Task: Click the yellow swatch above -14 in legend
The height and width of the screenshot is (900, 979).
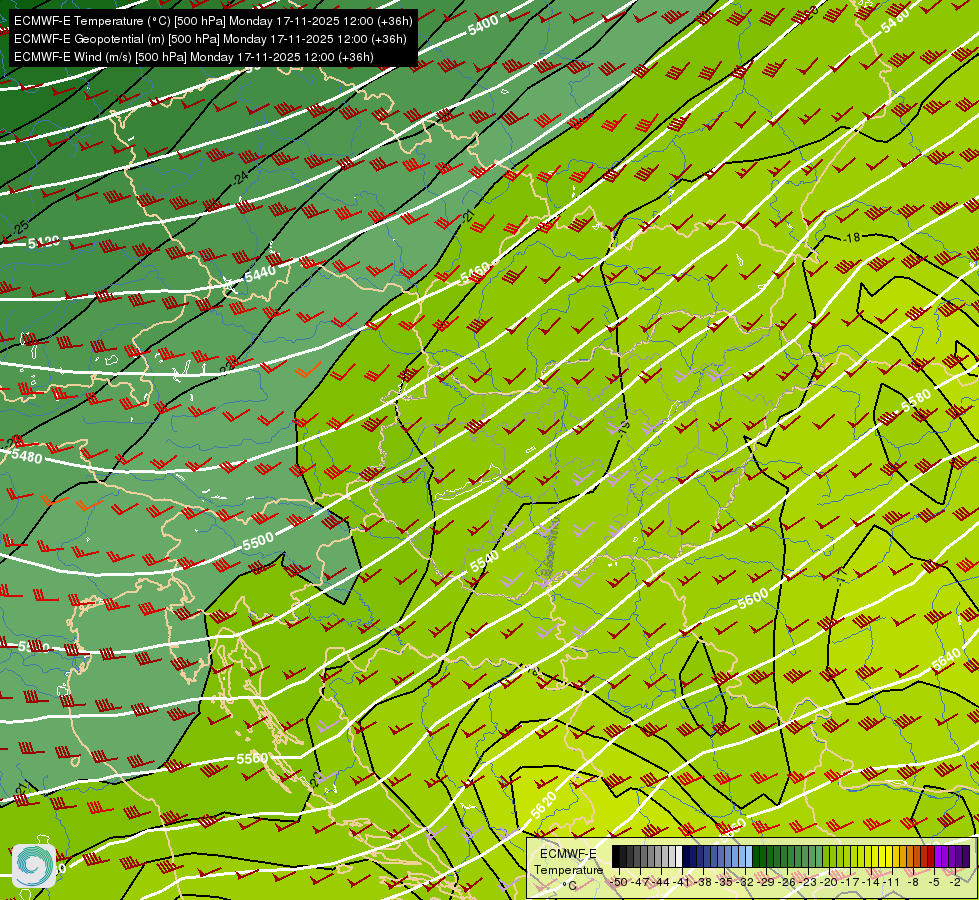Action: click(875, 856)
